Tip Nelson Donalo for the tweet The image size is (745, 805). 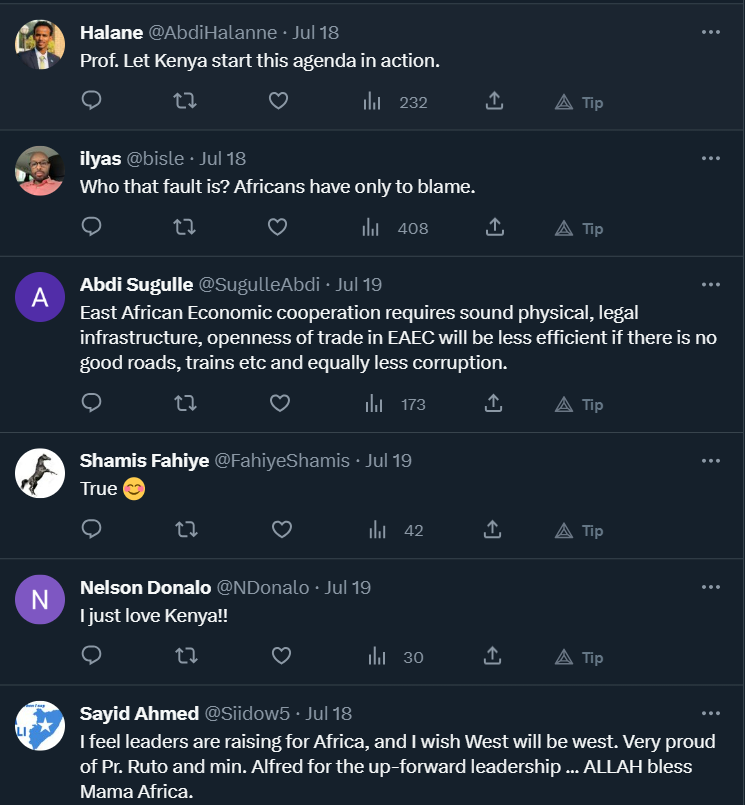[x=579, y=657]
